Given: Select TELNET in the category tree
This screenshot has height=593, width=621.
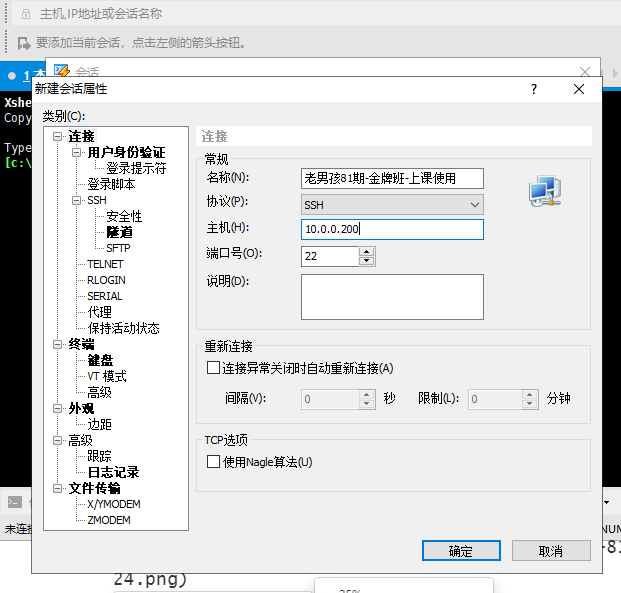Looking at the screenshot, I should pos(105,264).
